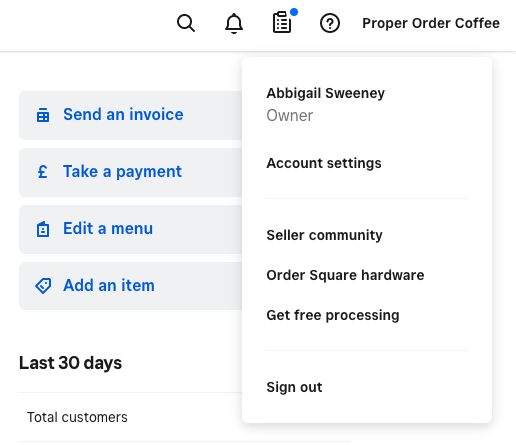Click the Add an item shortcut

(131, 286)
